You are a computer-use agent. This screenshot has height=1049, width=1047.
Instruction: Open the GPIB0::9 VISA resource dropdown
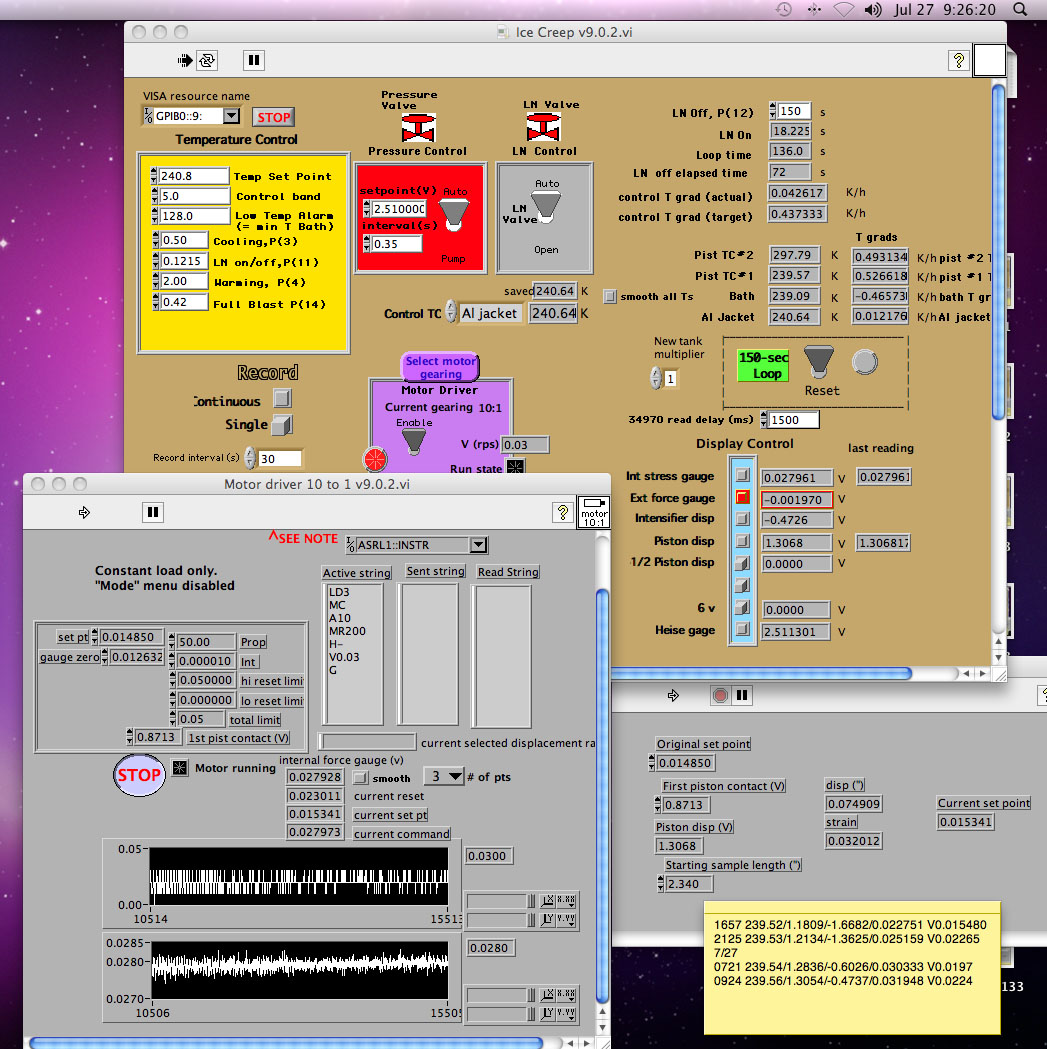pos(231,117)
